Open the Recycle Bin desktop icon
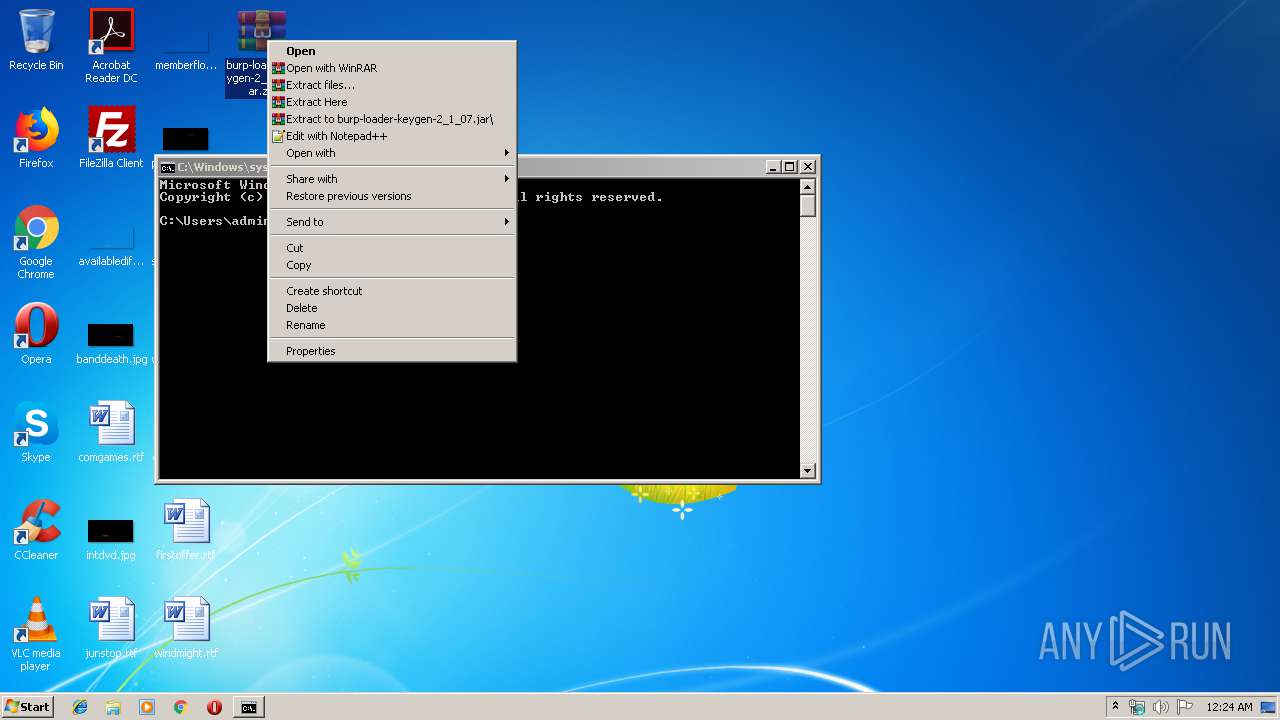This screenshot has height=720, width=1280. click(x=36, y=40)
